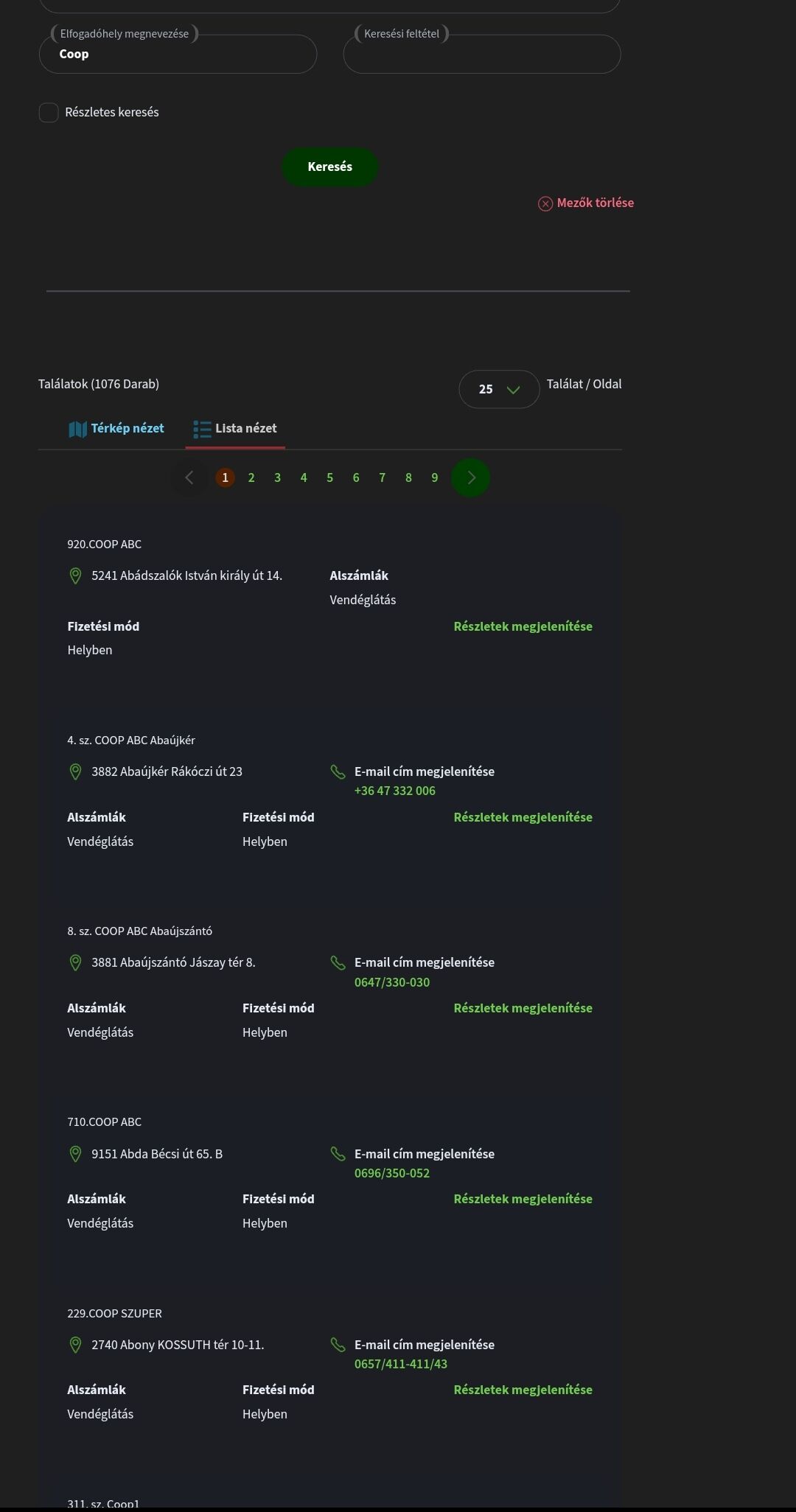Screen dimensions: 796x1512
Task: Click the Elfogadóhely megnevezése field containing Coop
Action: [x=178, y=55]
